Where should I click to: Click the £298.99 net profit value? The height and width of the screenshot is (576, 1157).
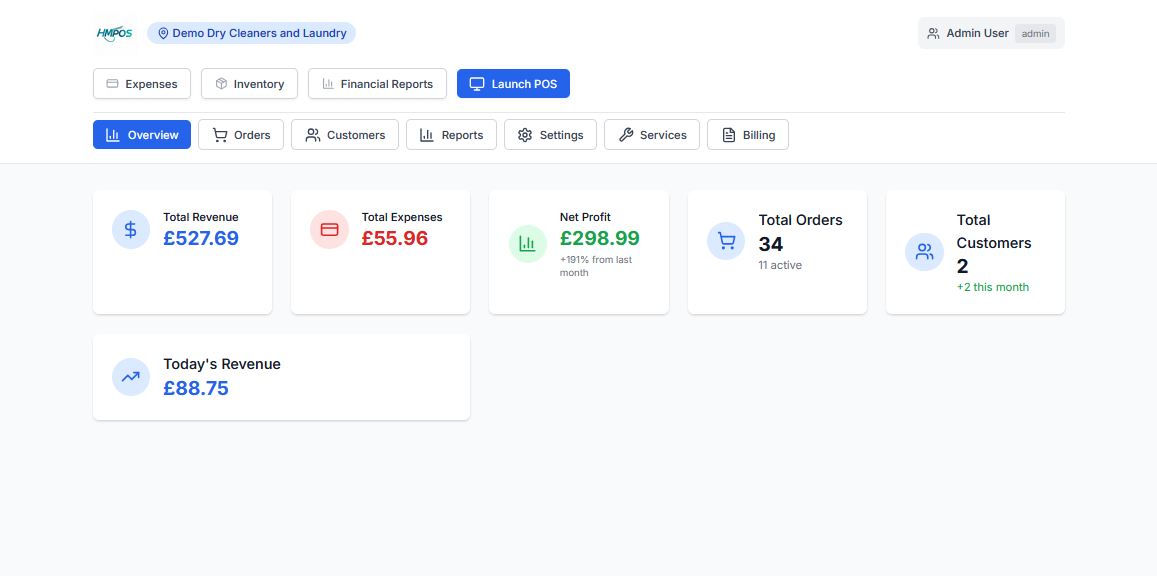[600, 238]
